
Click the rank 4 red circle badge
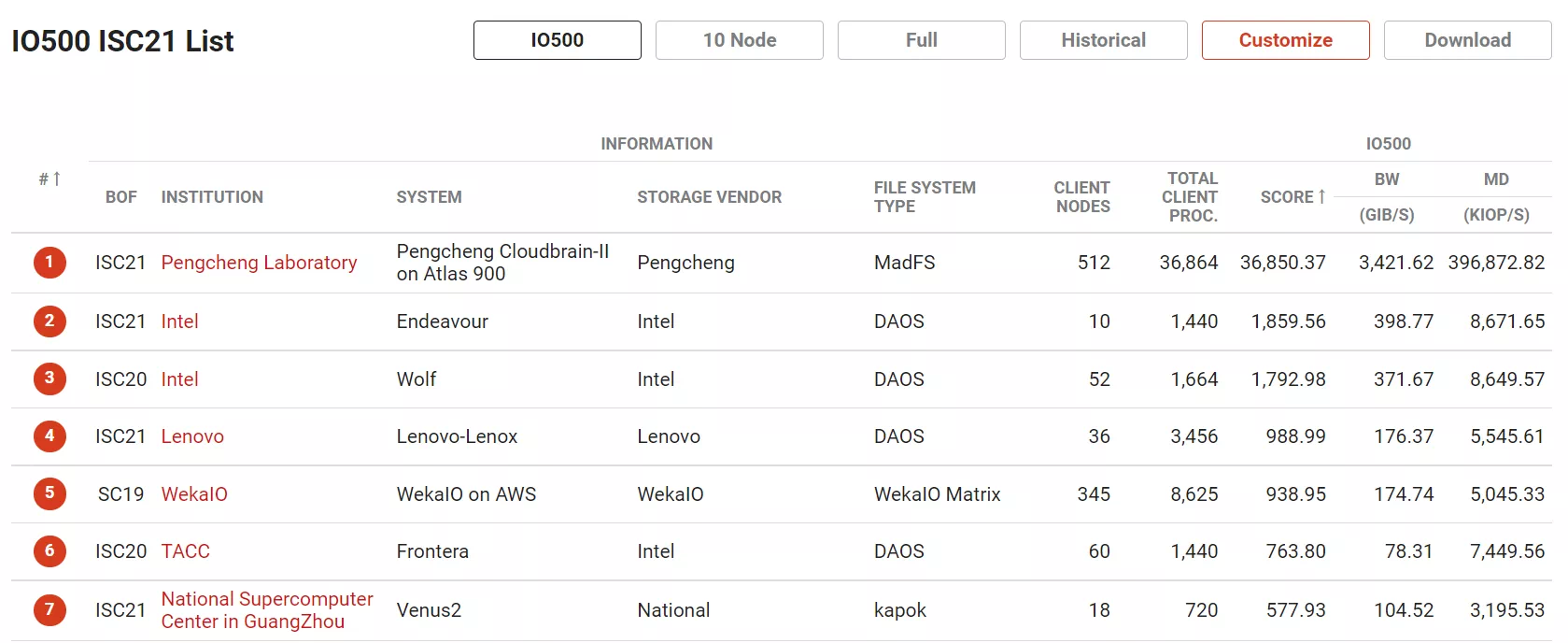(49, 436)
